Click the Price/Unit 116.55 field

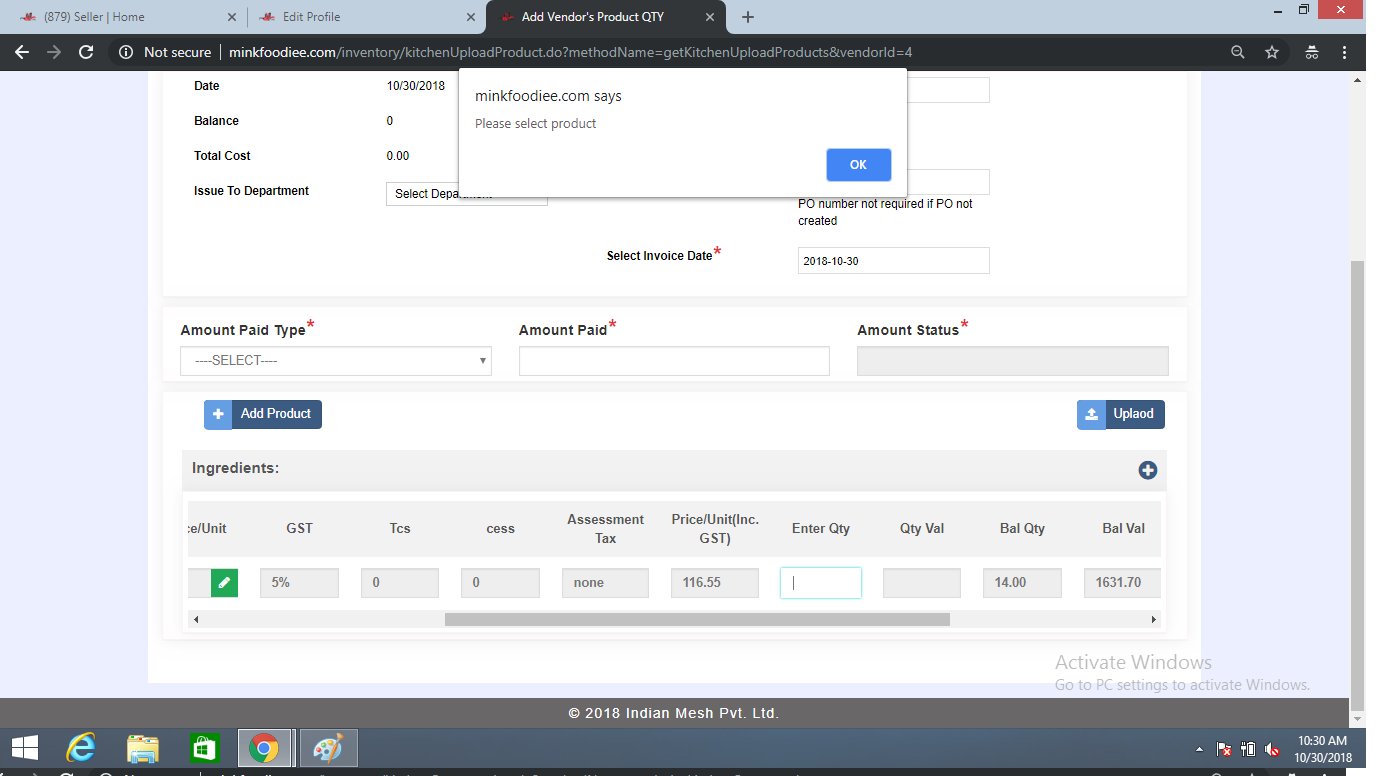(x=715, y=583)
